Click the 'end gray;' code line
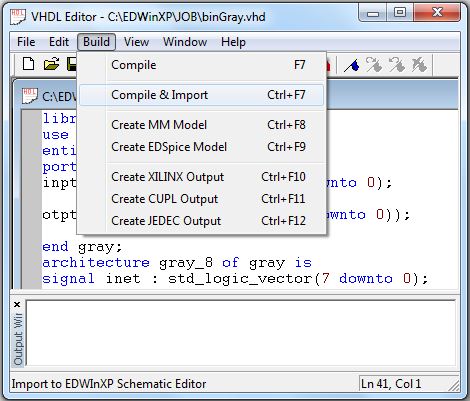Image resolution: width=470 pixels, height=401 pixels. pyautogui.click(x=82, y=247)
